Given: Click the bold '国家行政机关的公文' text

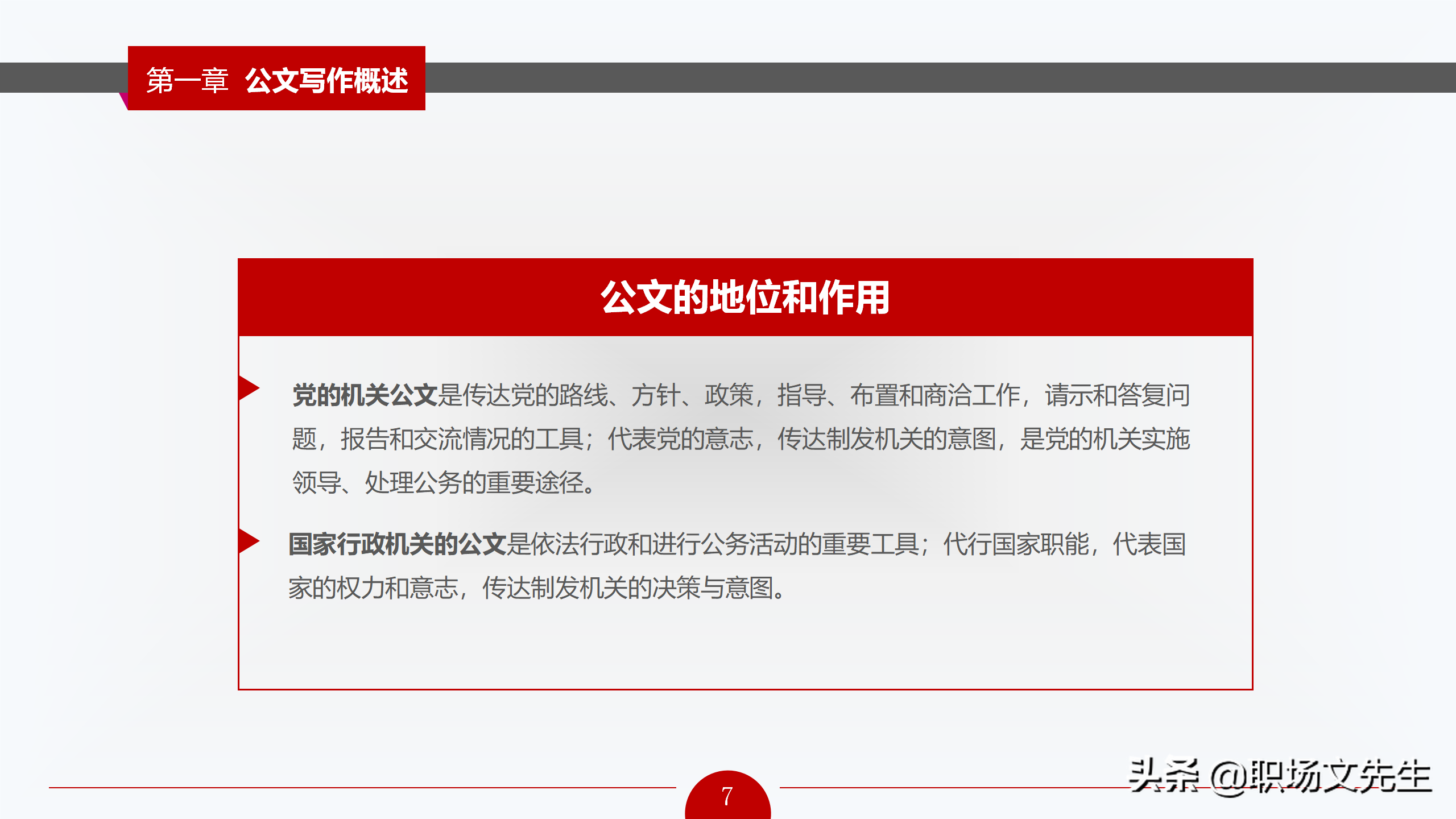Looking at the screenshot, I should (x=397, y=544).
